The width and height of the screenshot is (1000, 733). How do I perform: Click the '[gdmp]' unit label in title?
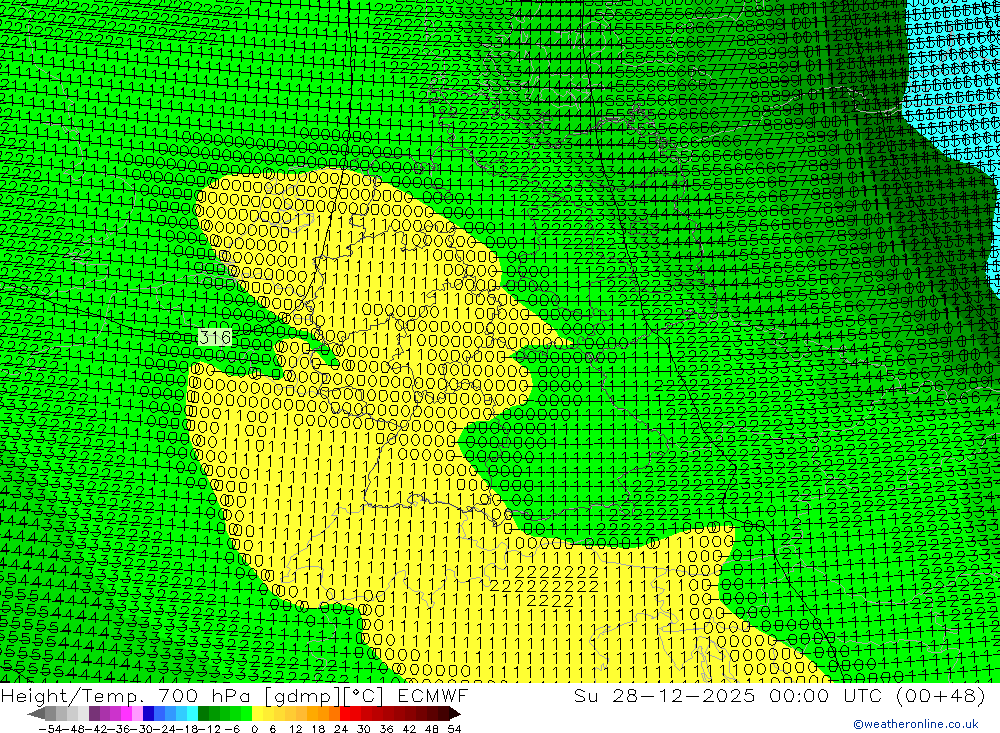303,695
